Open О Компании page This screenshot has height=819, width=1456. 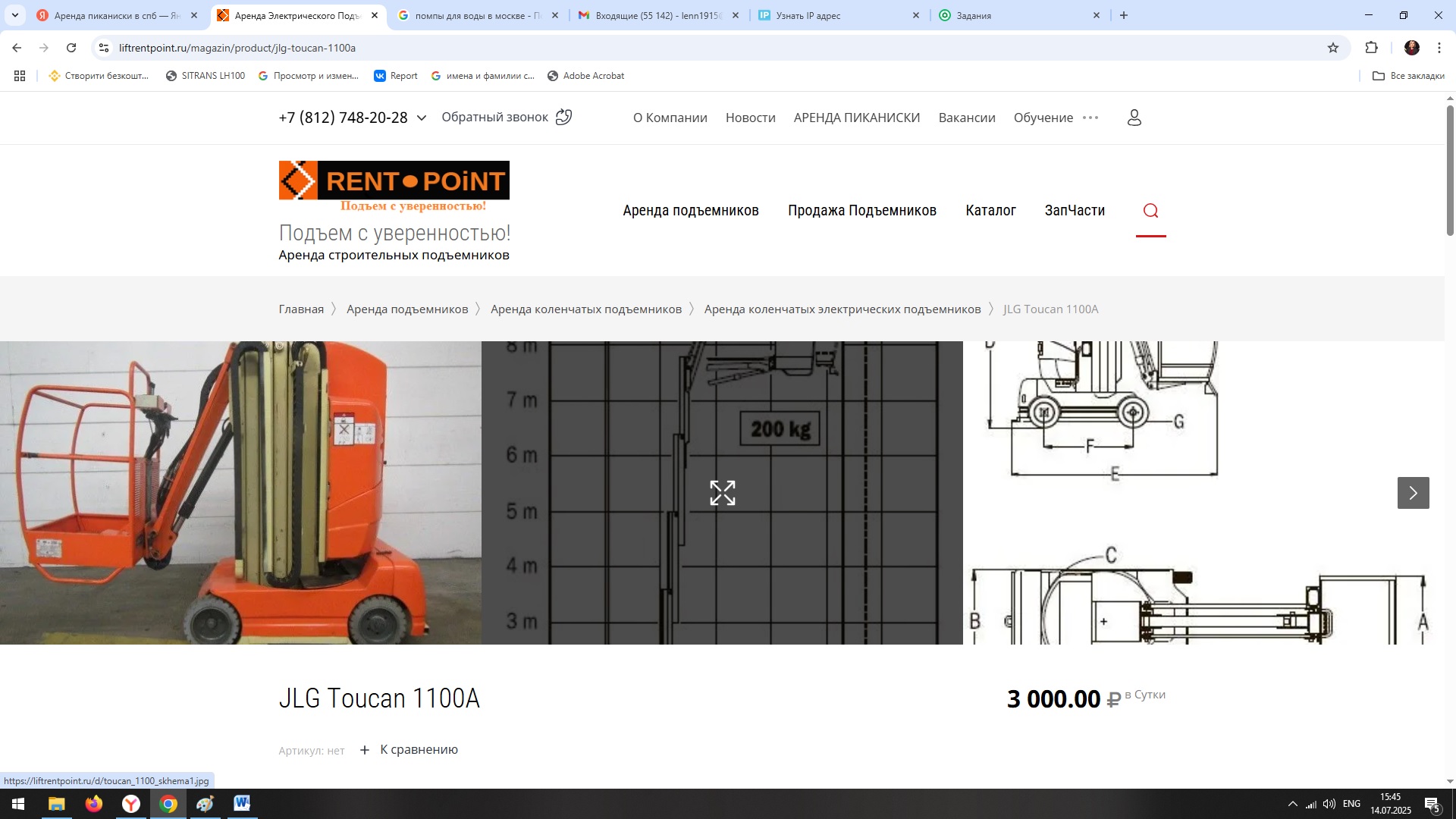670,118
